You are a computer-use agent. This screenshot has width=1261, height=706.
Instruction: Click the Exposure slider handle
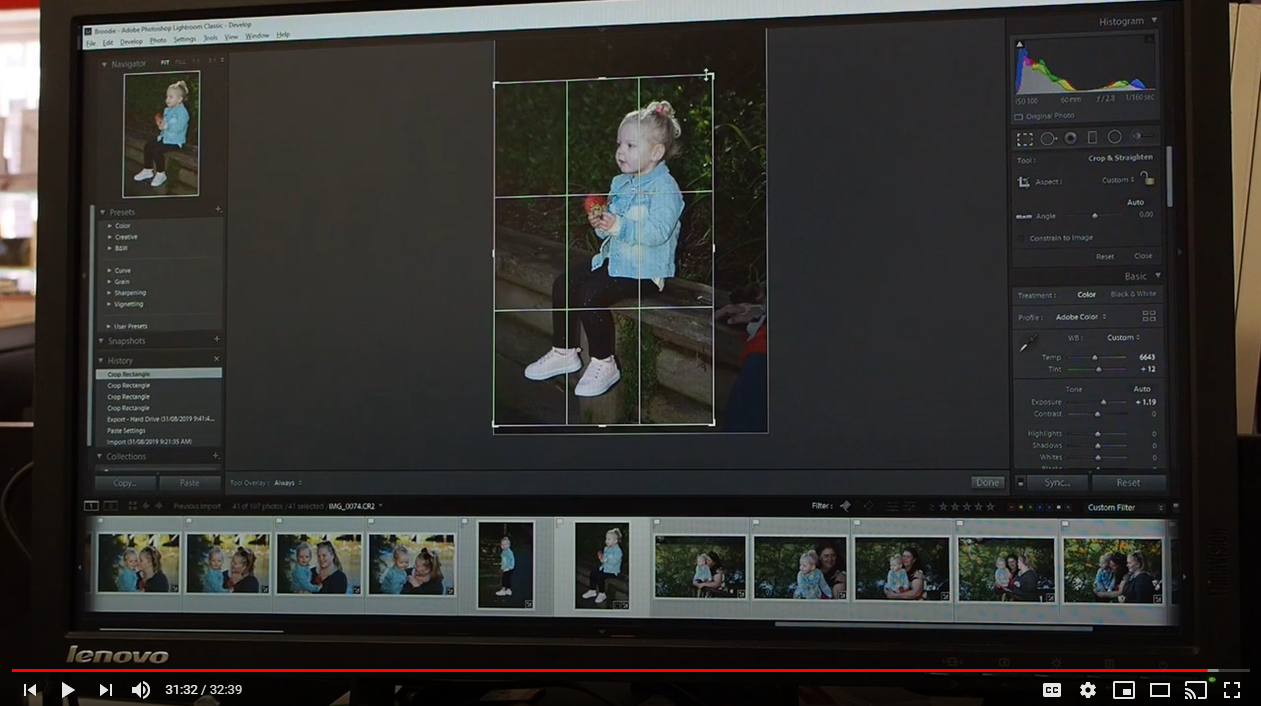[x=1102, y=402]
